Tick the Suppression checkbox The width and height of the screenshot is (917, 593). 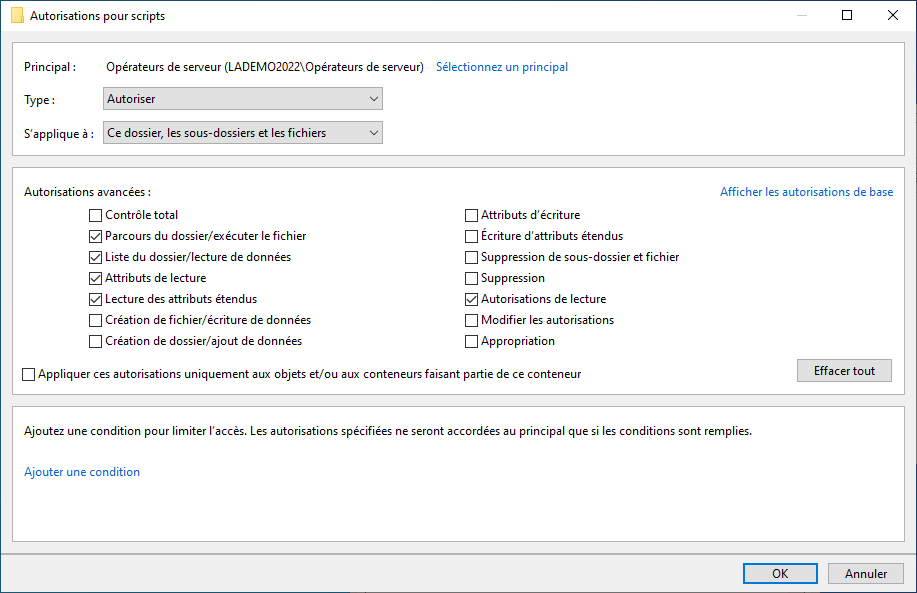(471, 278)
